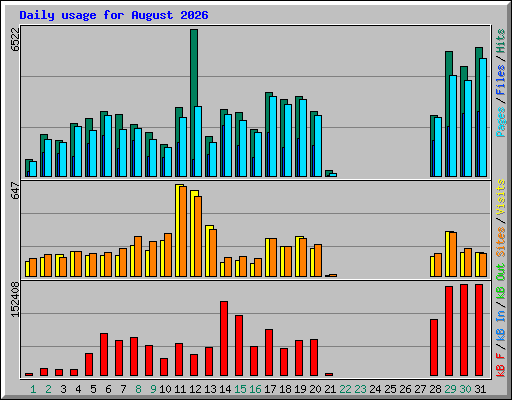The height and width of the screenshot is (400, 512).
Task: Select the red kB bar for day 30
Action: point(464,330)
